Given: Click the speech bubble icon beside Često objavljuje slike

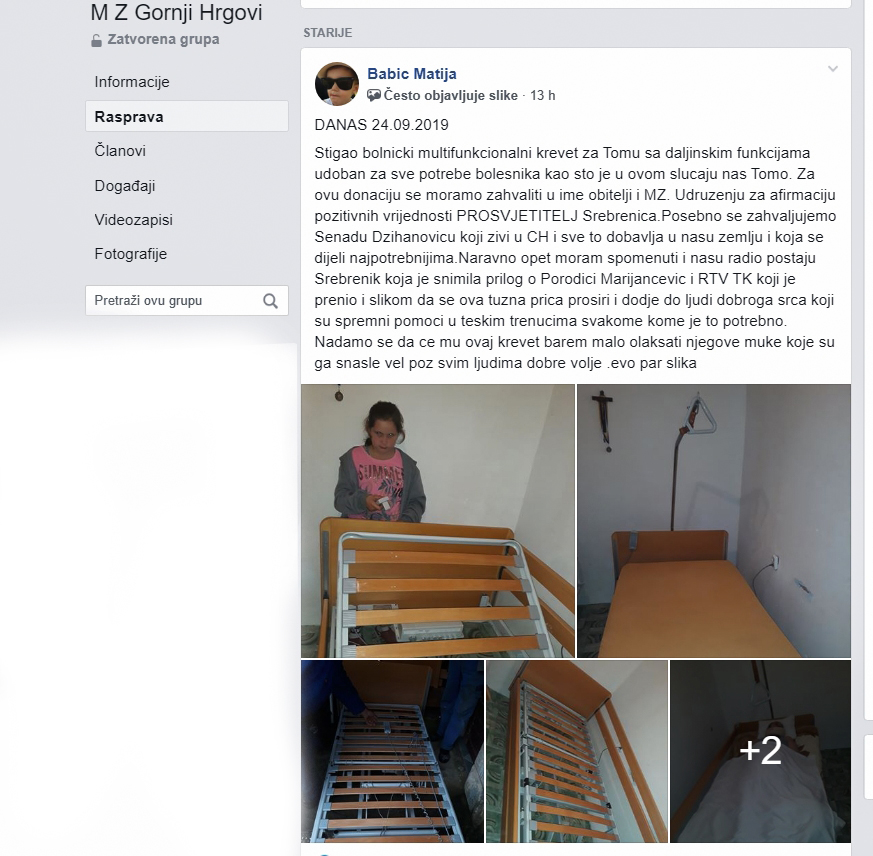Looking at the screenshot, I should (374, 95).
